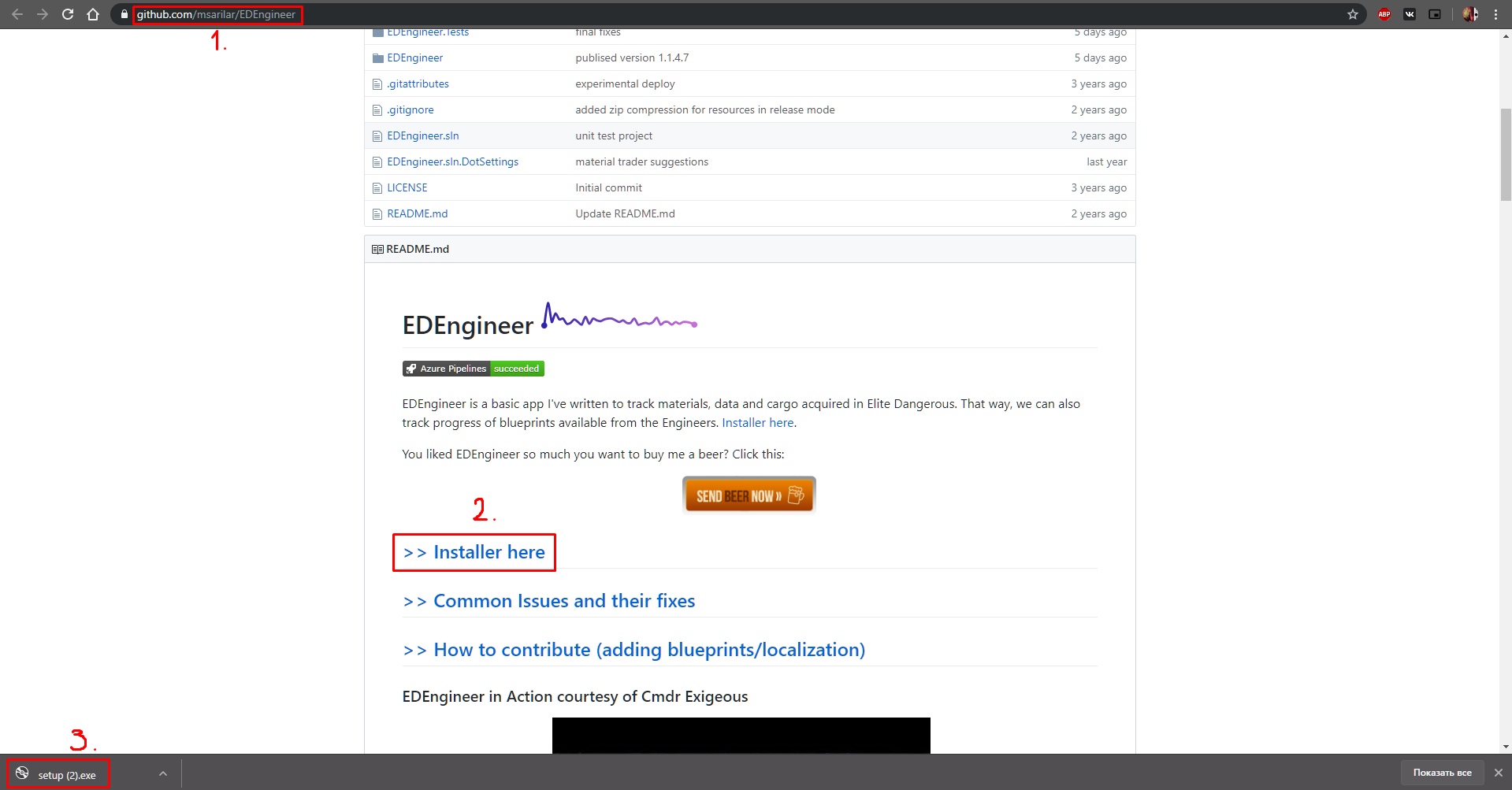This screenshot has width=1512, height=790.
Task: Click the folder icon next to EDEngineer
Action: tap(377, 58)
